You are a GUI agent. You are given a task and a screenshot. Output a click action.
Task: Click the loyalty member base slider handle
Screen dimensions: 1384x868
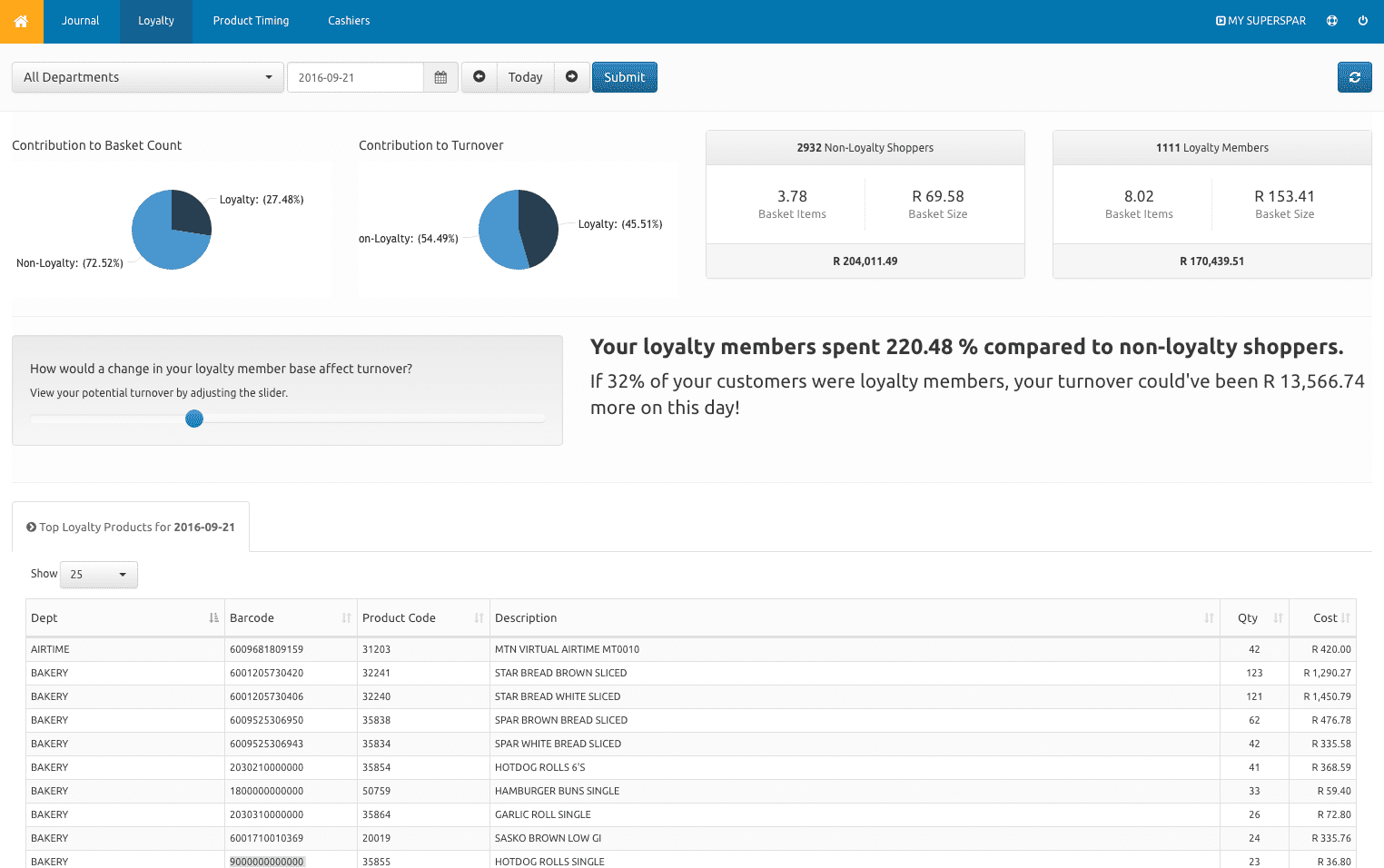click(194, 419)
